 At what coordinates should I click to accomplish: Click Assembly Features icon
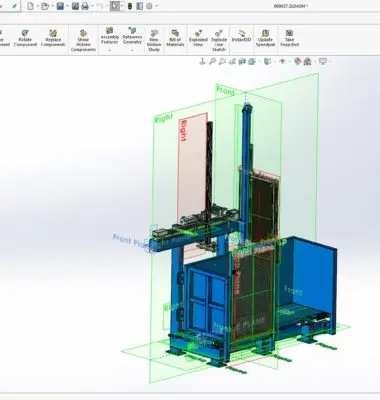tap(109, 36)
